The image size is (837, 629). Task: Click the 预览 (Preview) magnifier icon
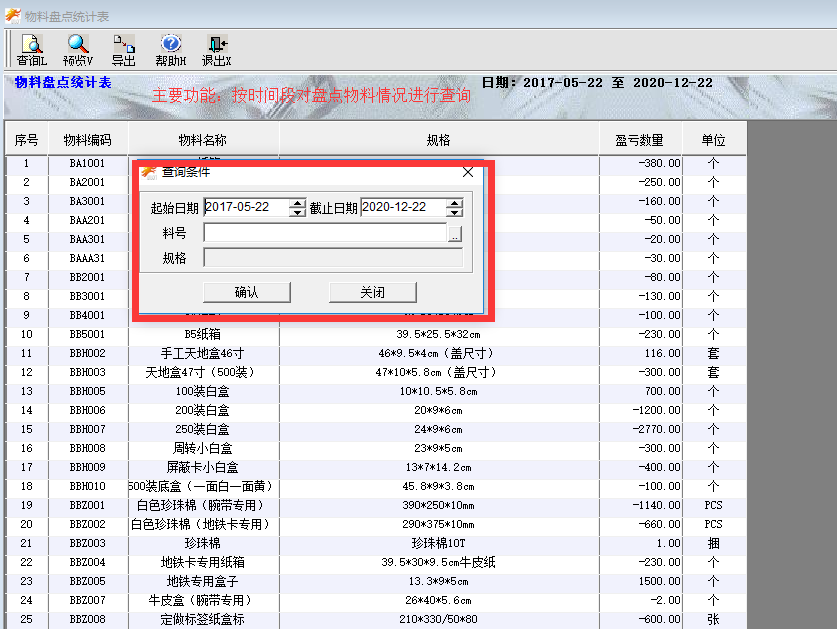[x=78, y=50]
